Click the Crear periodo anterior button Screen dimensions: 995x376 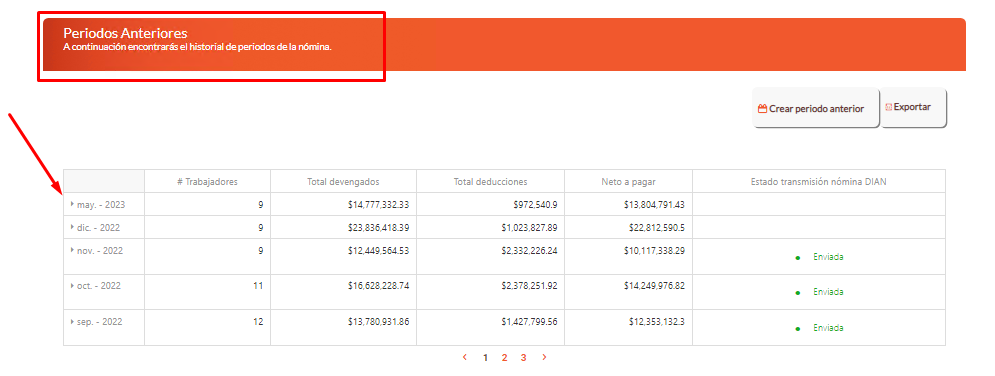(x=815, y=108)
